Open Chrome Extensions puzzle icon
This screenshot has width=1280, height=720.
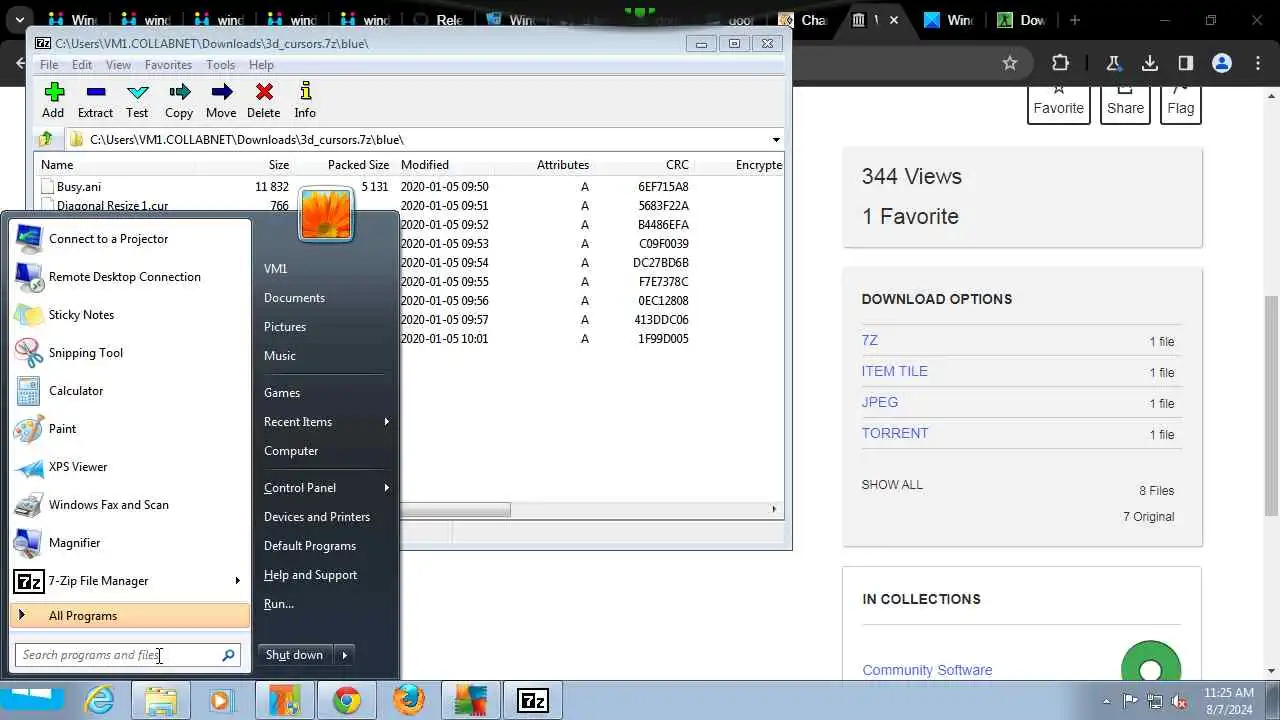coord(1060,63)
